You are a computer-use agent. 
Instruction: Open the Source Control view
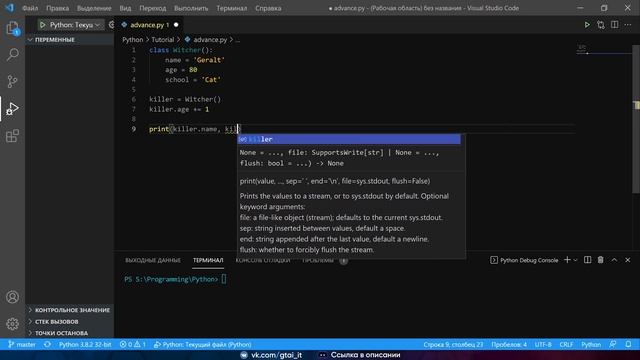coord(13,82)
